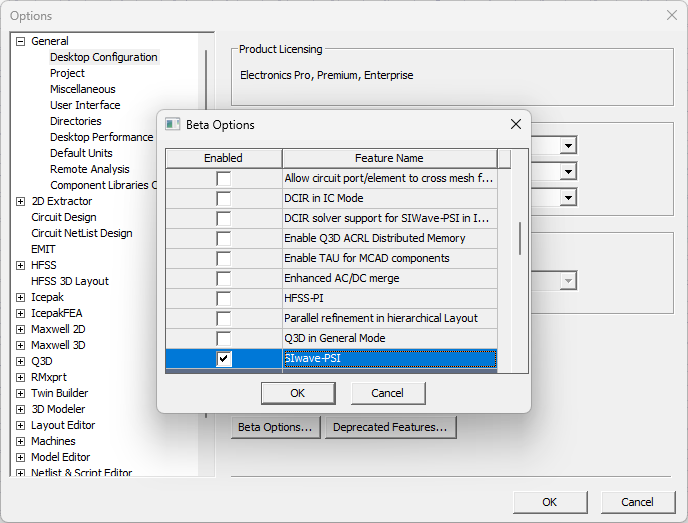Confirm the Options window with OK

tap(550, 502)
